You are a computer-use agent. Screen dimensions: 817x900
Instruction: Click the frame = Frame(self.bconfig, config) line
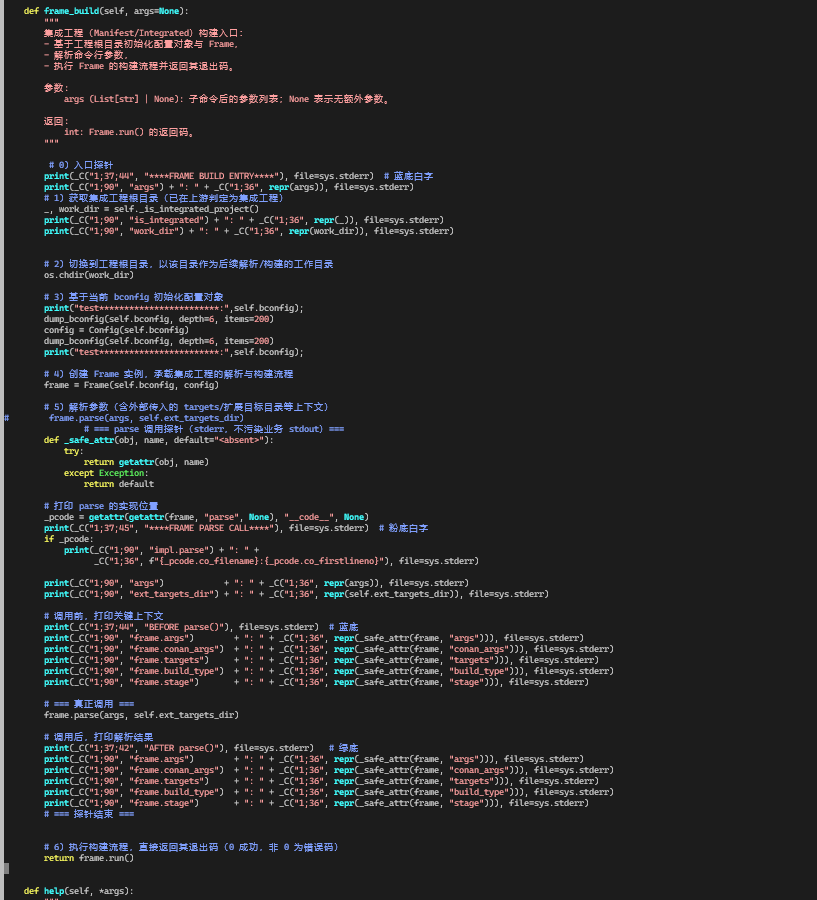(131, 385)
